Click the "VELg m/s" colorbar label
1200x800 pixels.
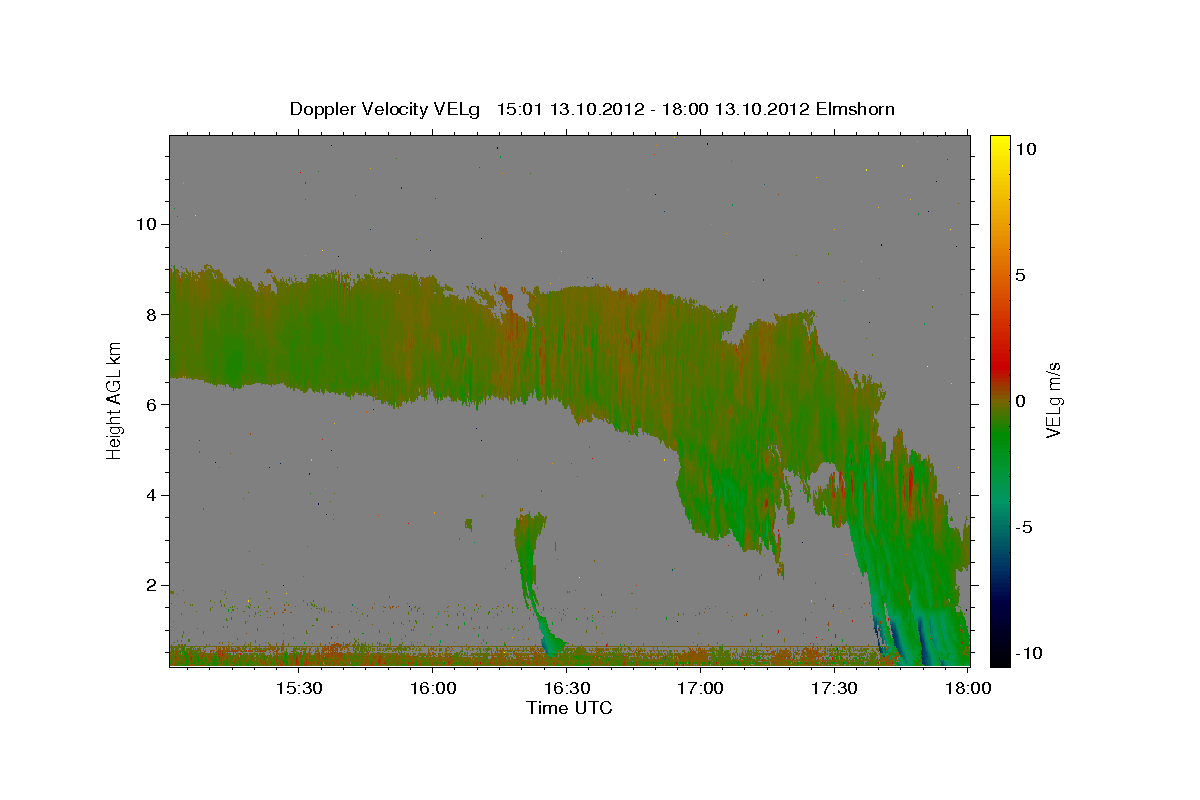pyautogui.click(x=1054, y=400)
